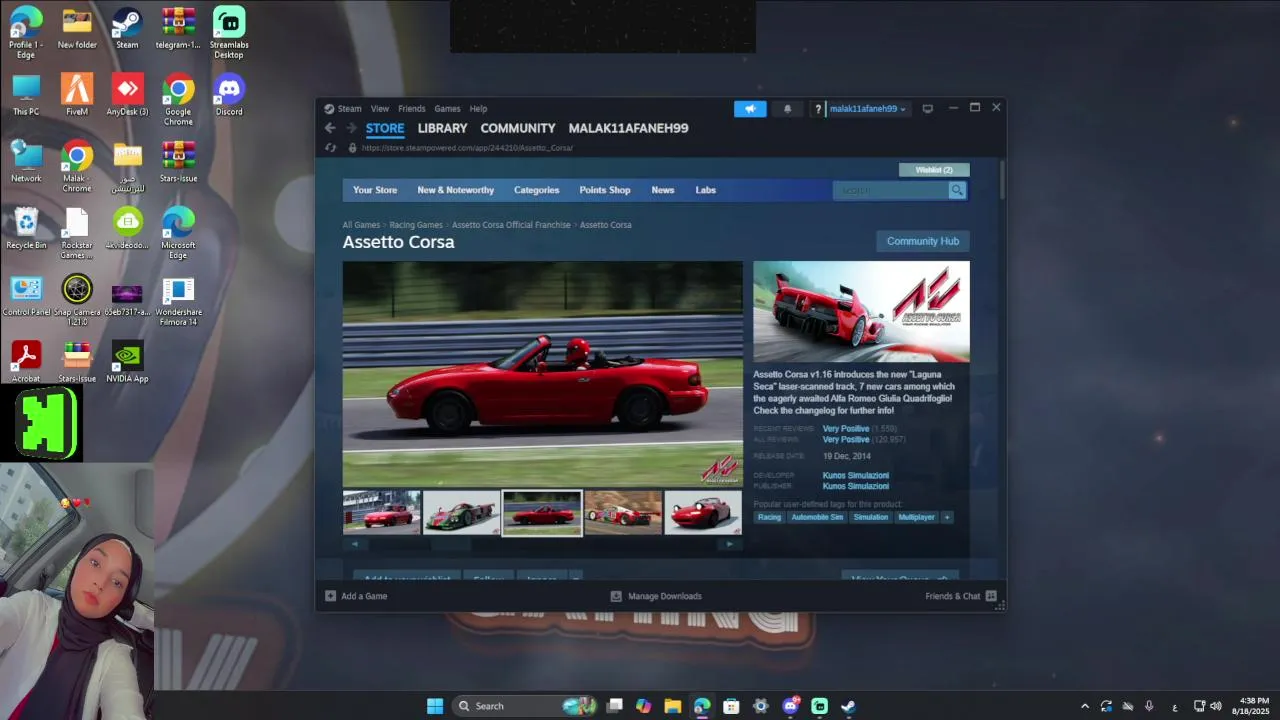Open Rockstar Games desktop shortcut
The height and width of the screenshot is (720, 1280).
(x=77, y=233)
